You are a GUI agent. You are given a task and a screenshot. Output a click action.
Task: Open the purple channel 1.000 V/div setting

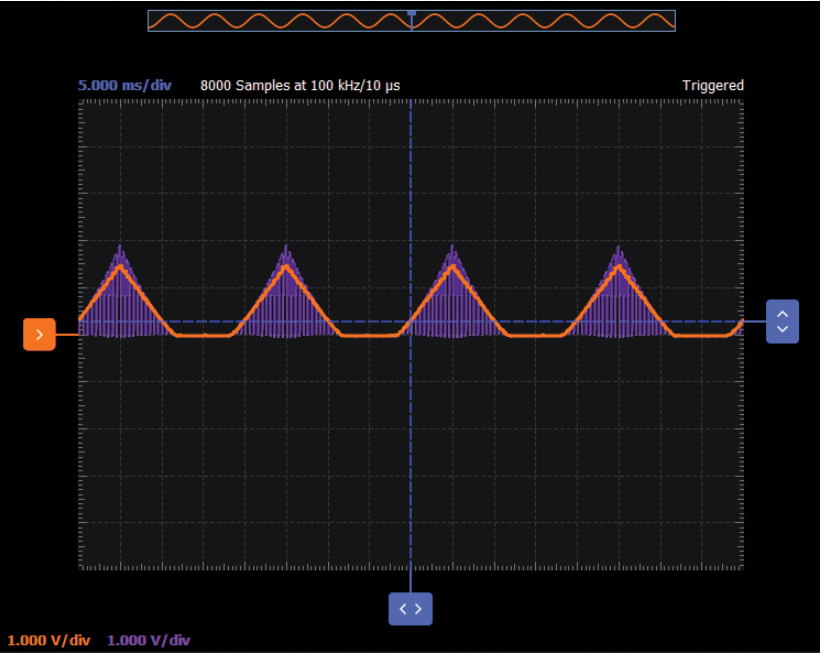pyautogui.click(x=148, y=640)
